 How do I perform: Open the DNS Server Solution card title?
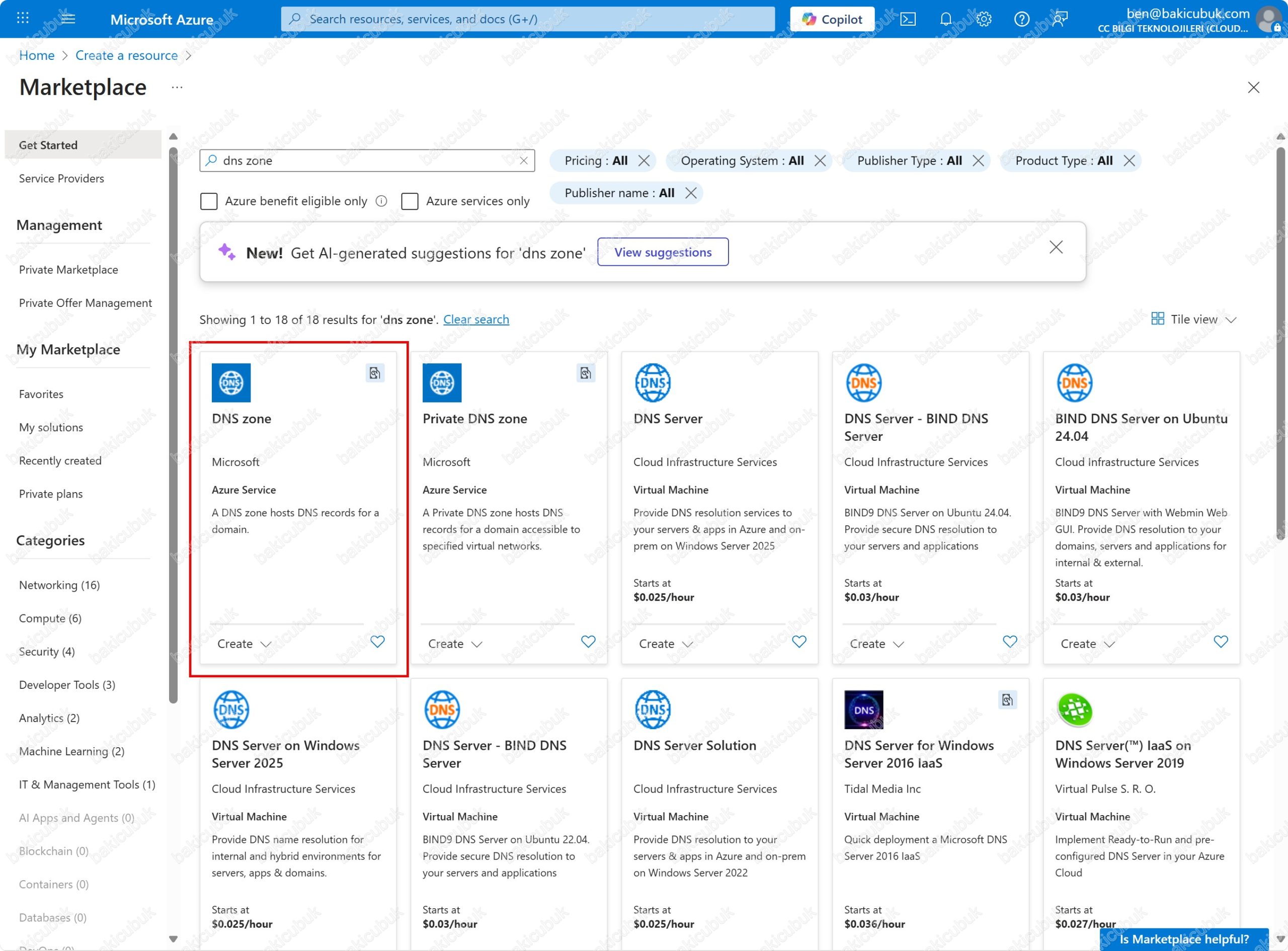pos(695,746)
